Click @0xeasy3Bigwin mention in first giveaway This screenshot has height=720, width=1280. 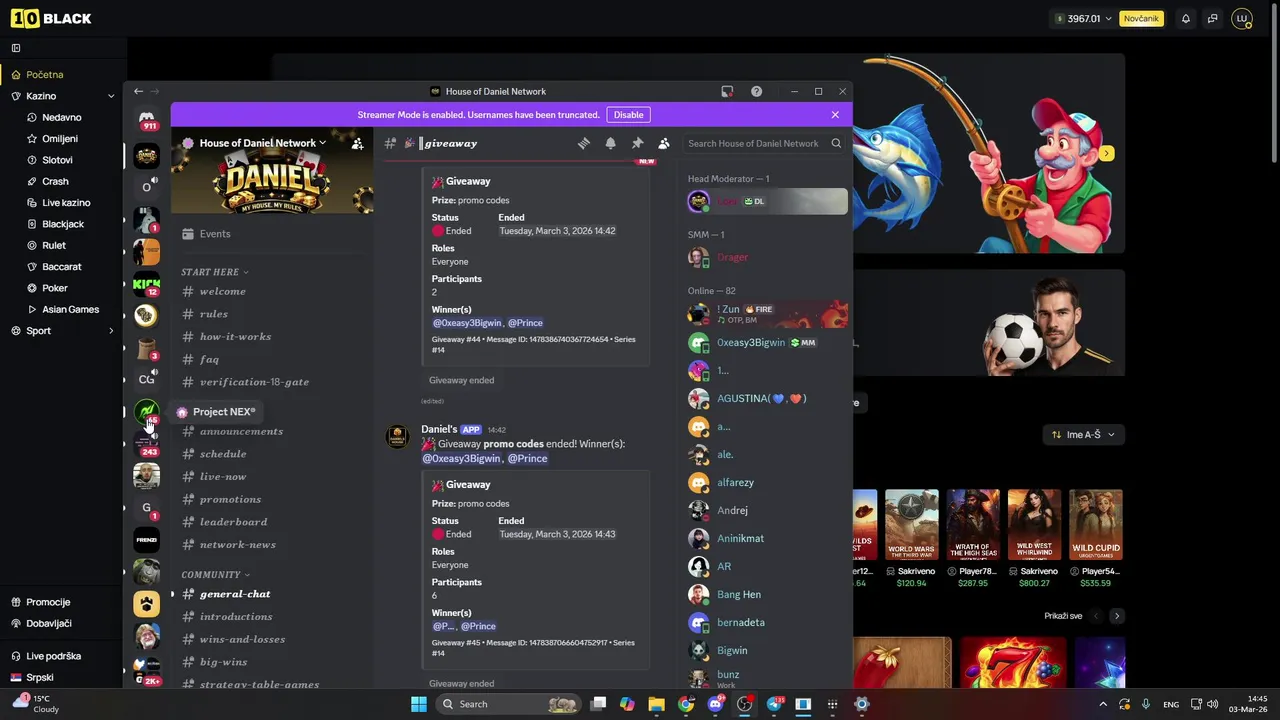(x=467, y=323)
